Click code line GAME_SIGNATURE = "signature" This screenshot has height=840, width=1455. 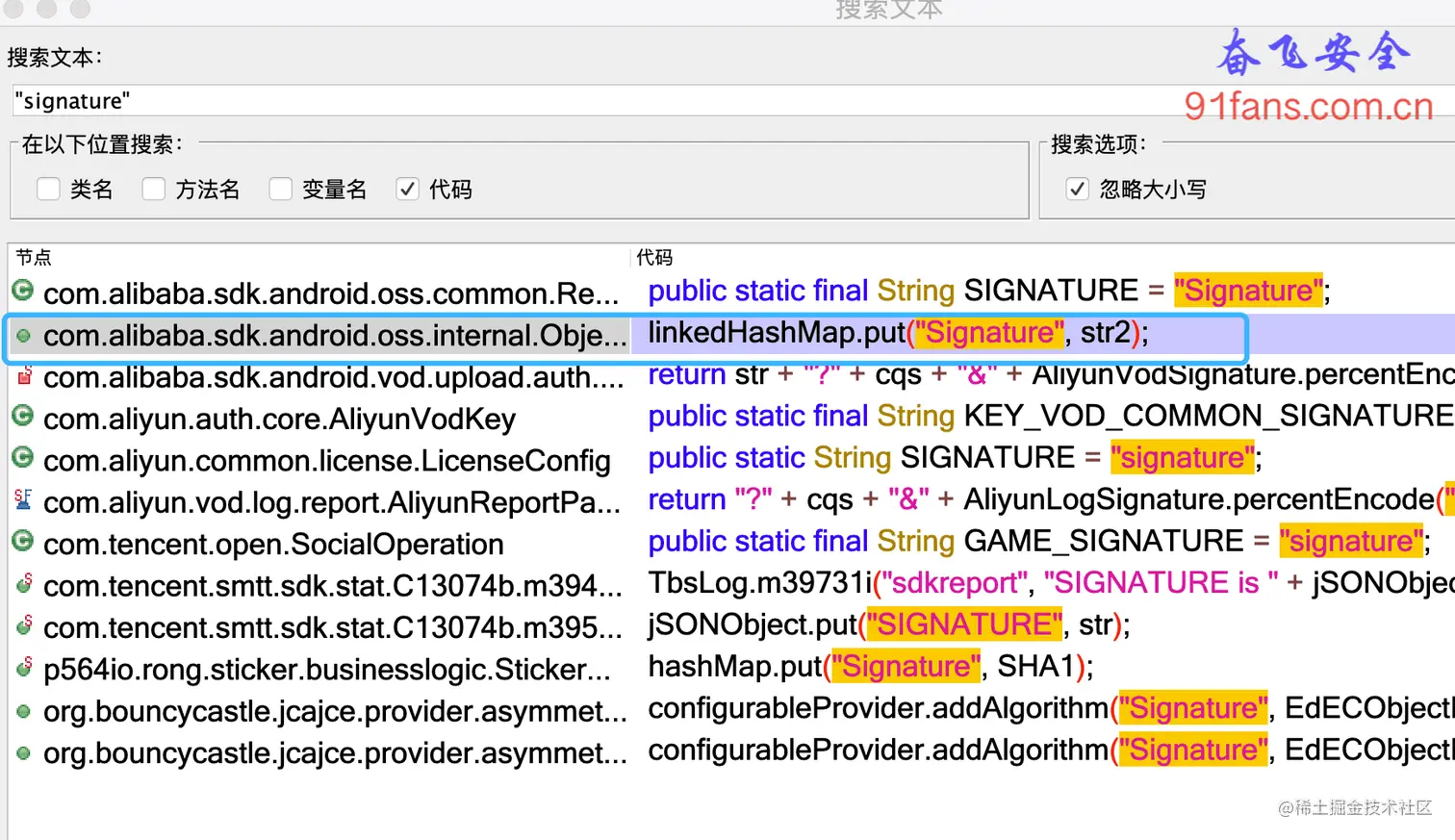tap(1039, 541)
